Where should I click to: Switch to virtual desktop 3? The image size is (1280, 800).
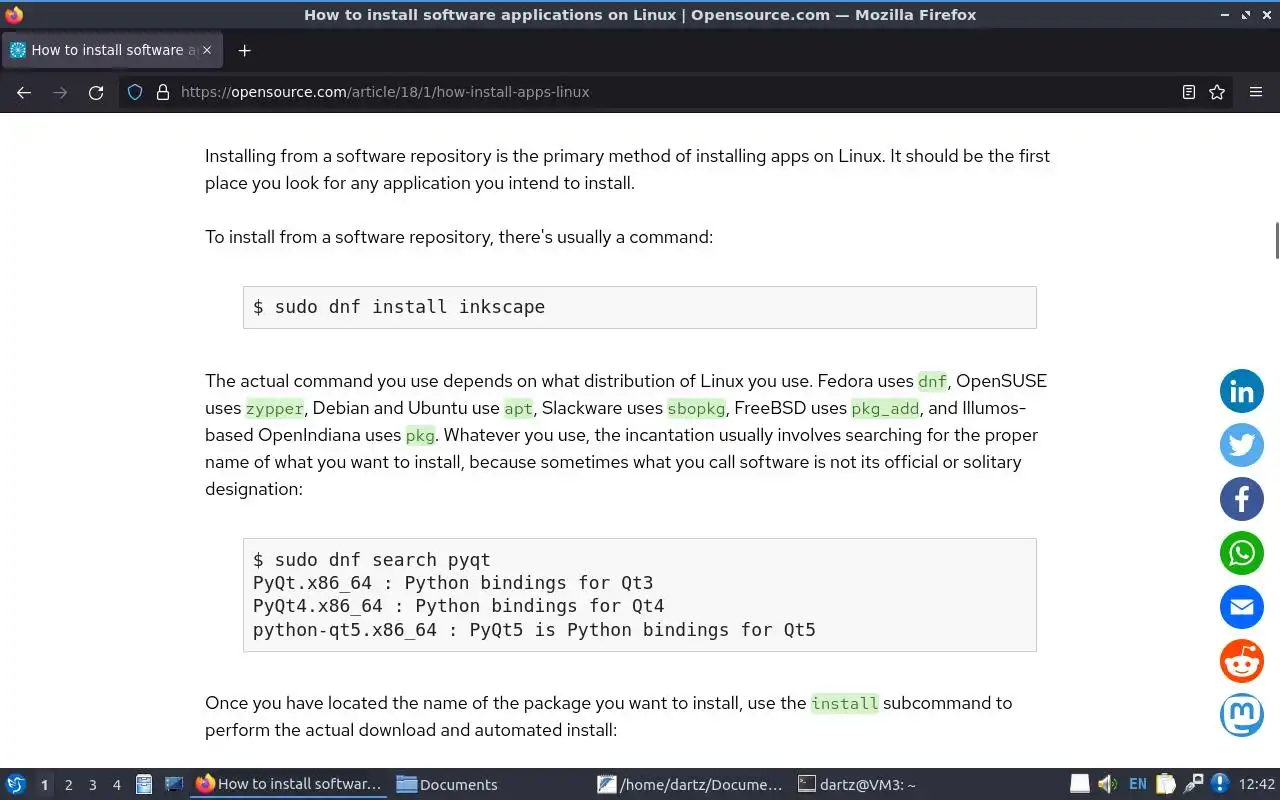(93, 785)
